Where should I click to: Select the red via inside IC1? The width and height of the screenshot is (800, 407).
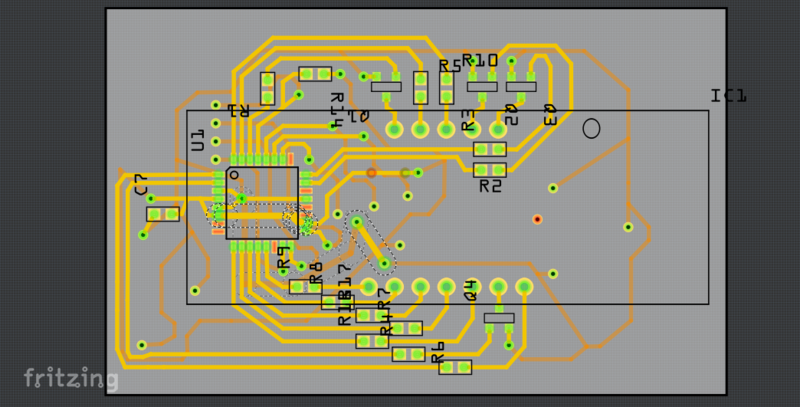(x=537, y=219)
